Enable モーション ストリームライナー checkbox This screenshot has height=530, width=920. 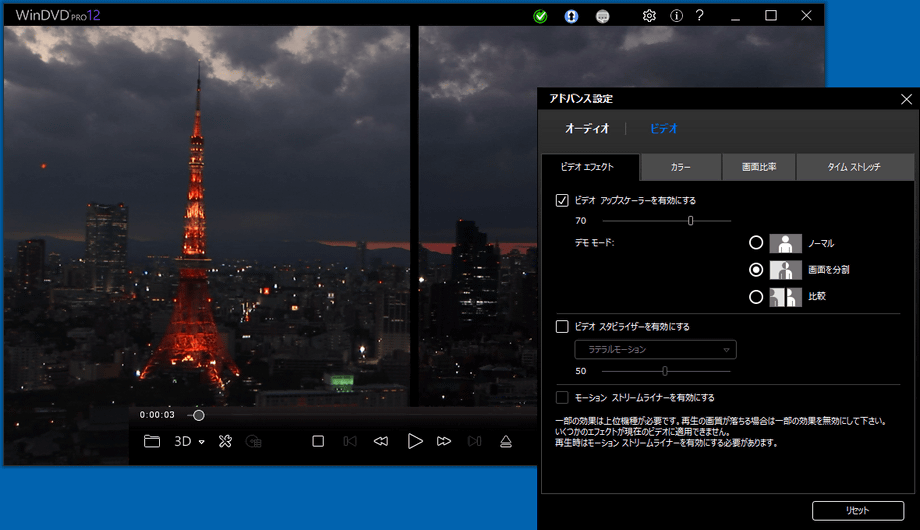[x=562, y=397]
